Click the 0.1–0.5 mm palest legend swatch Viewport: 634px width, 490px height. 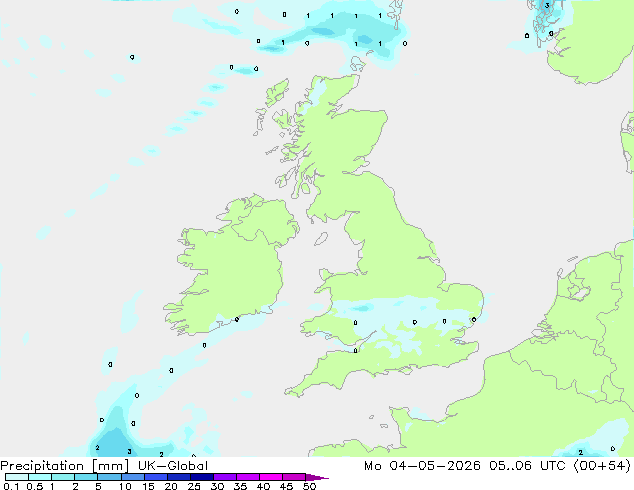coord(17,477)
